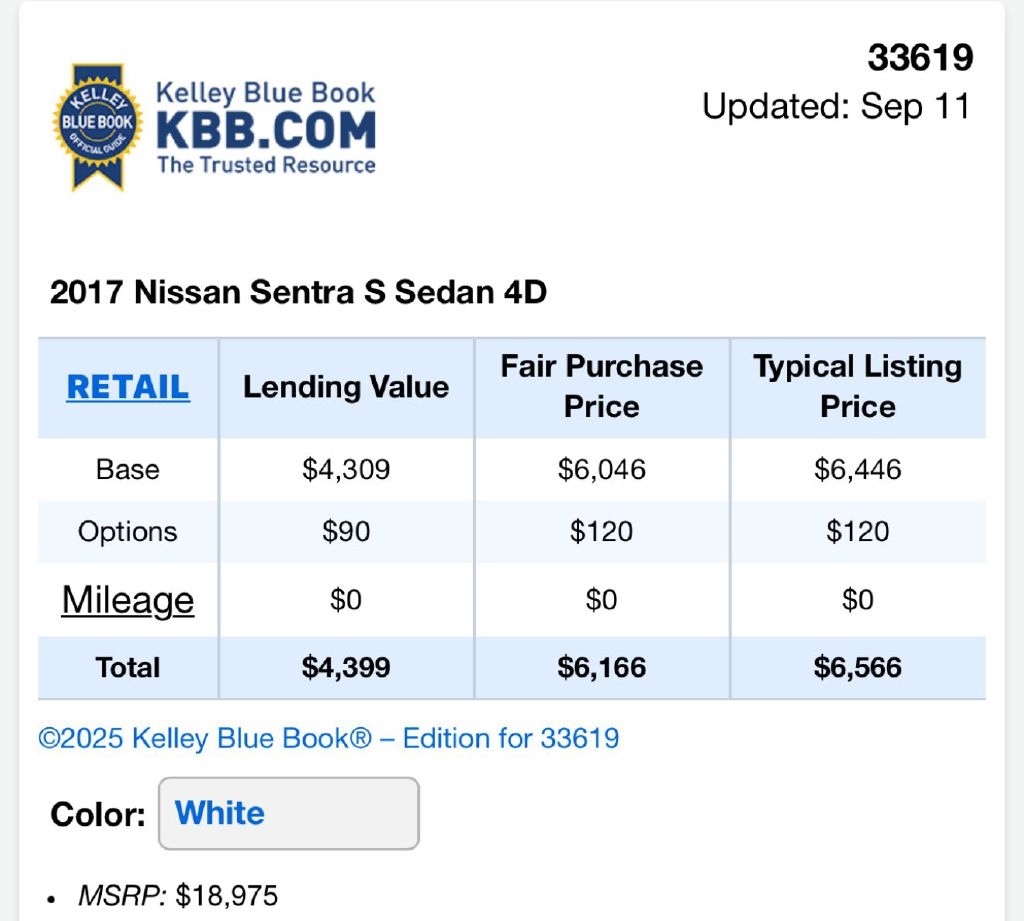Click the KBB.COM wordmark text
This screenshot has width=1024, height=921.
265,130
